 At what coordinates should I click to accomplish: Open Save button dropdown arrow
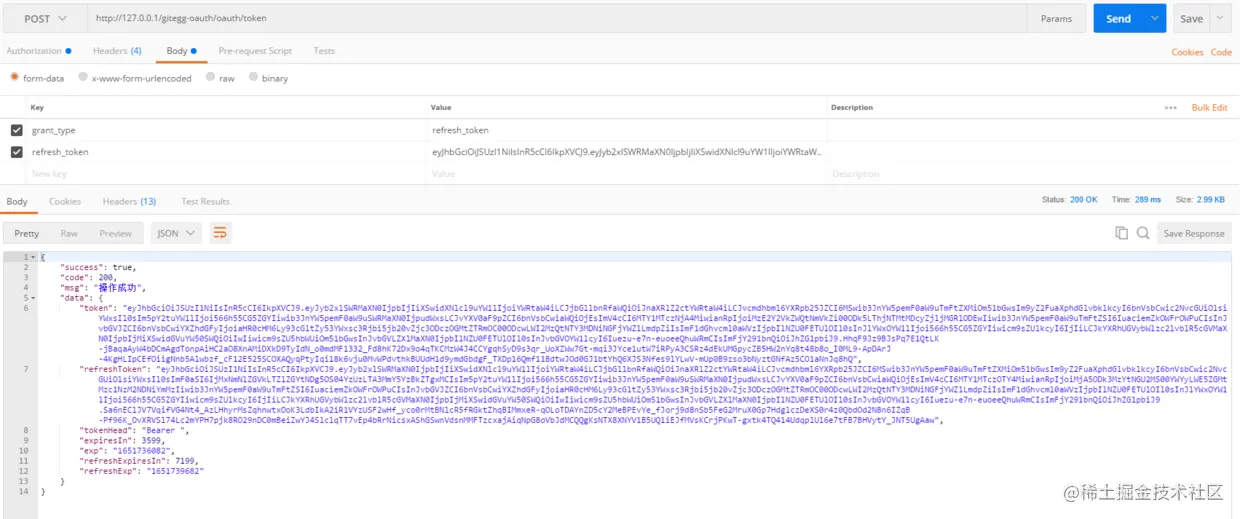point(1221,18)
